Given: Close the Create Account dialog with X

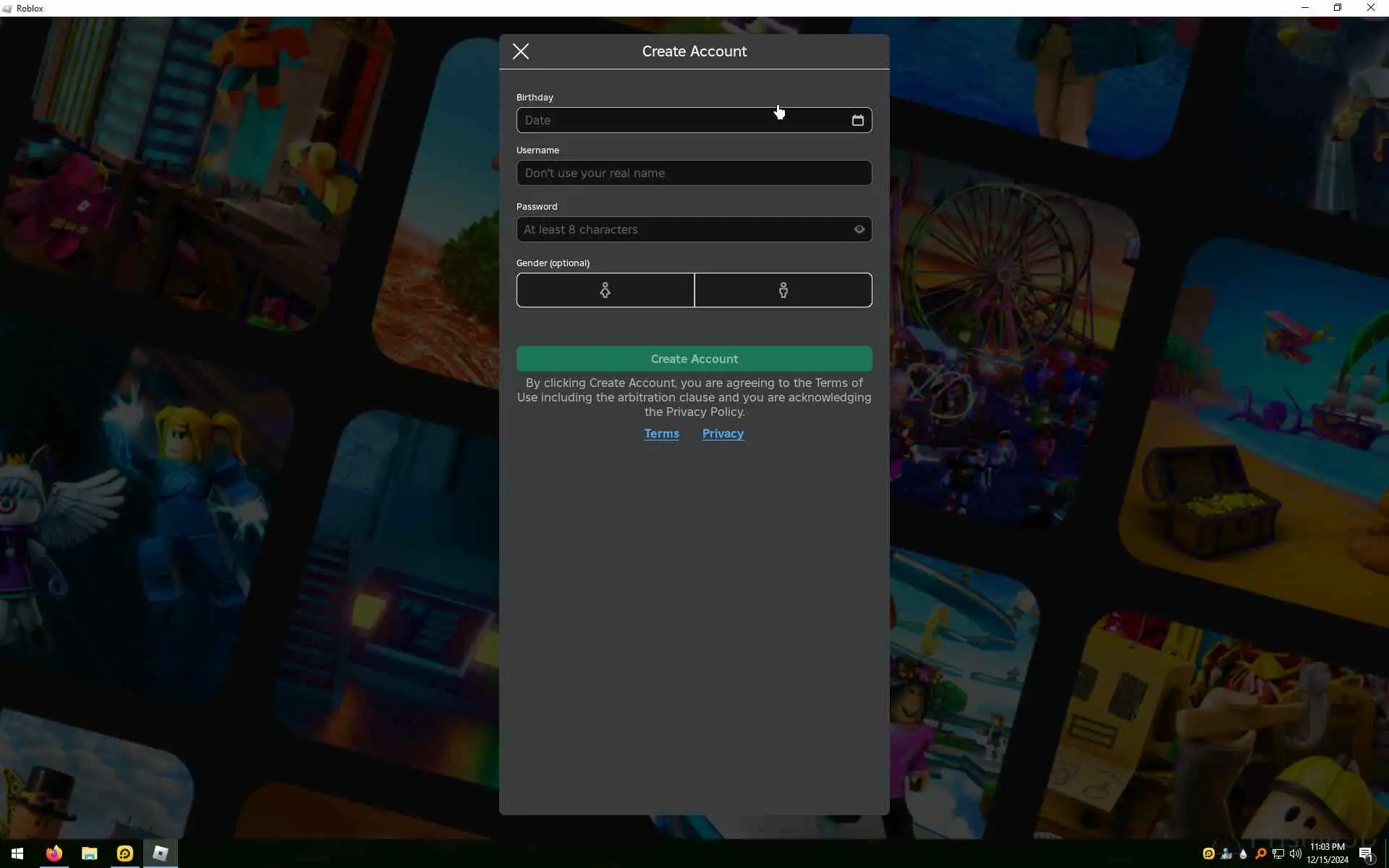Looking at the screenshot, I should tap(521, 51).
